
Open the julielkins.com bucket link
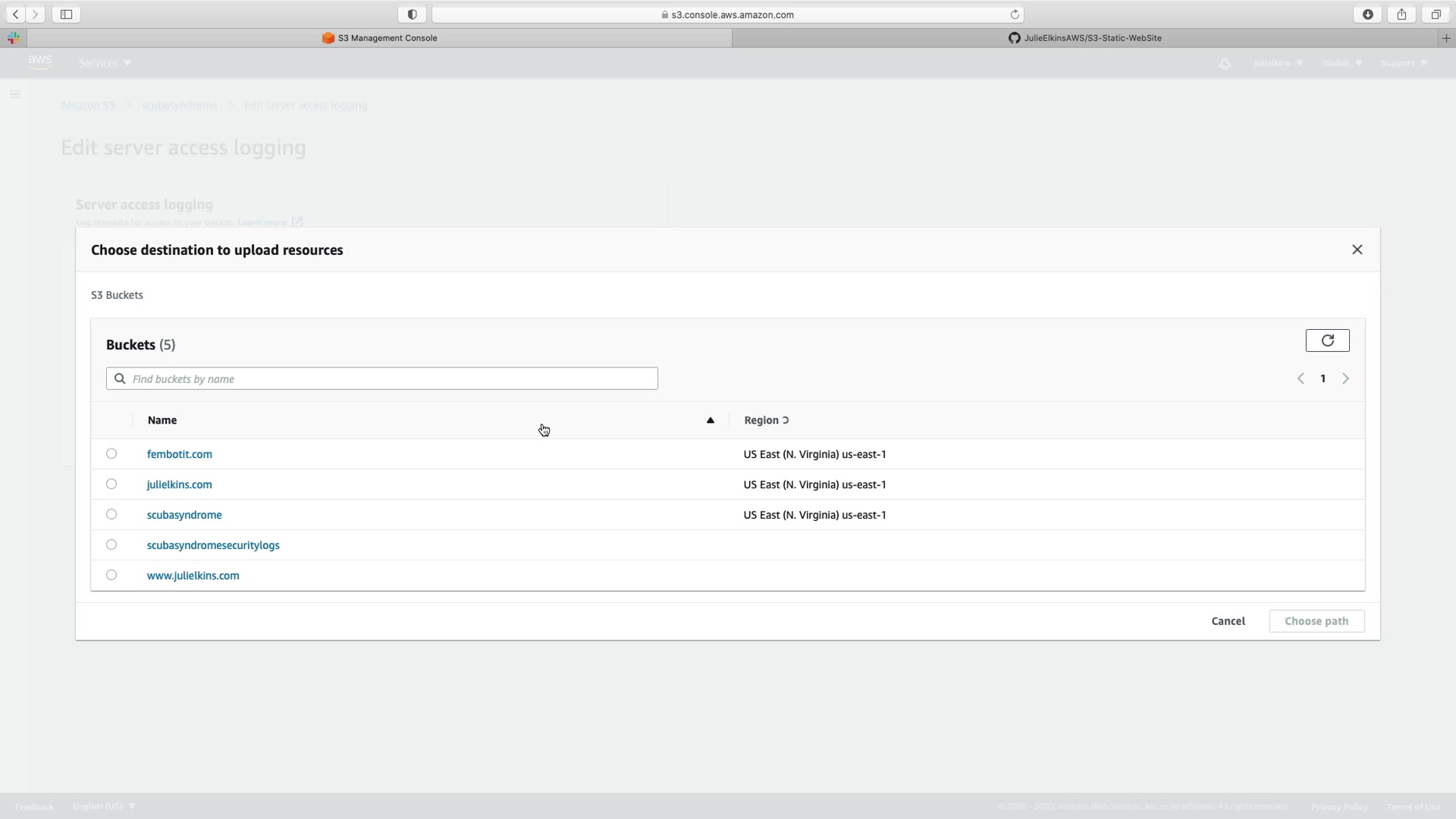179,484
